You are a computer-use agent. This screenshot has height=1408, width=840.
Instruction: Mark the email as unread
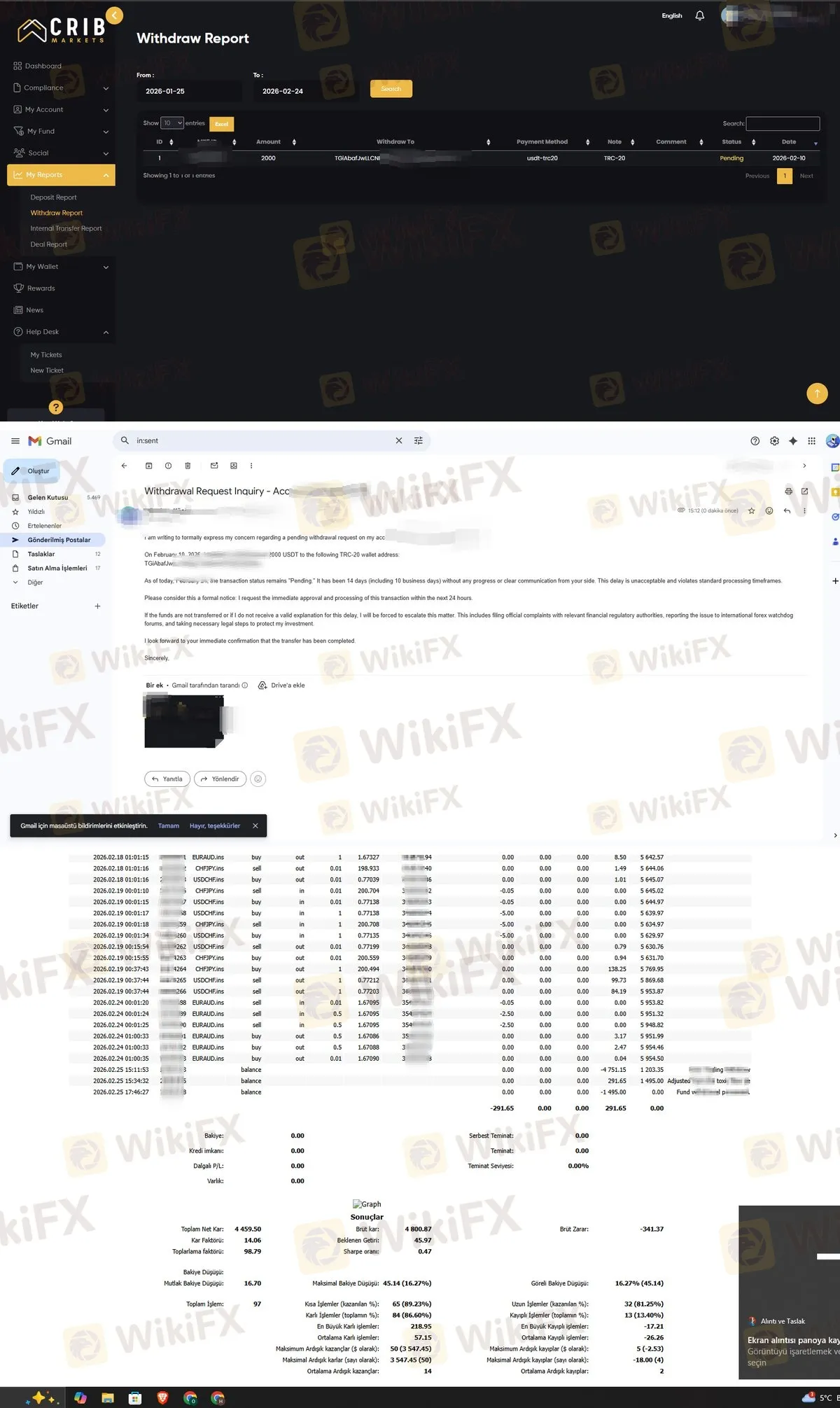coord(214,466)
